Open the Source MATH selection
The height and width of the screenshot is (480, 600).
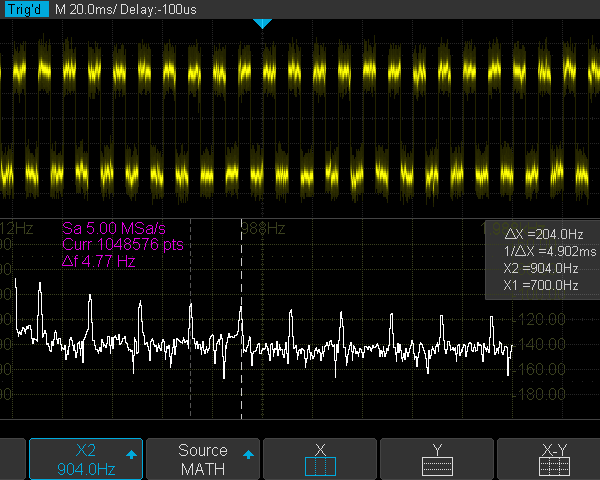[203, 459]
